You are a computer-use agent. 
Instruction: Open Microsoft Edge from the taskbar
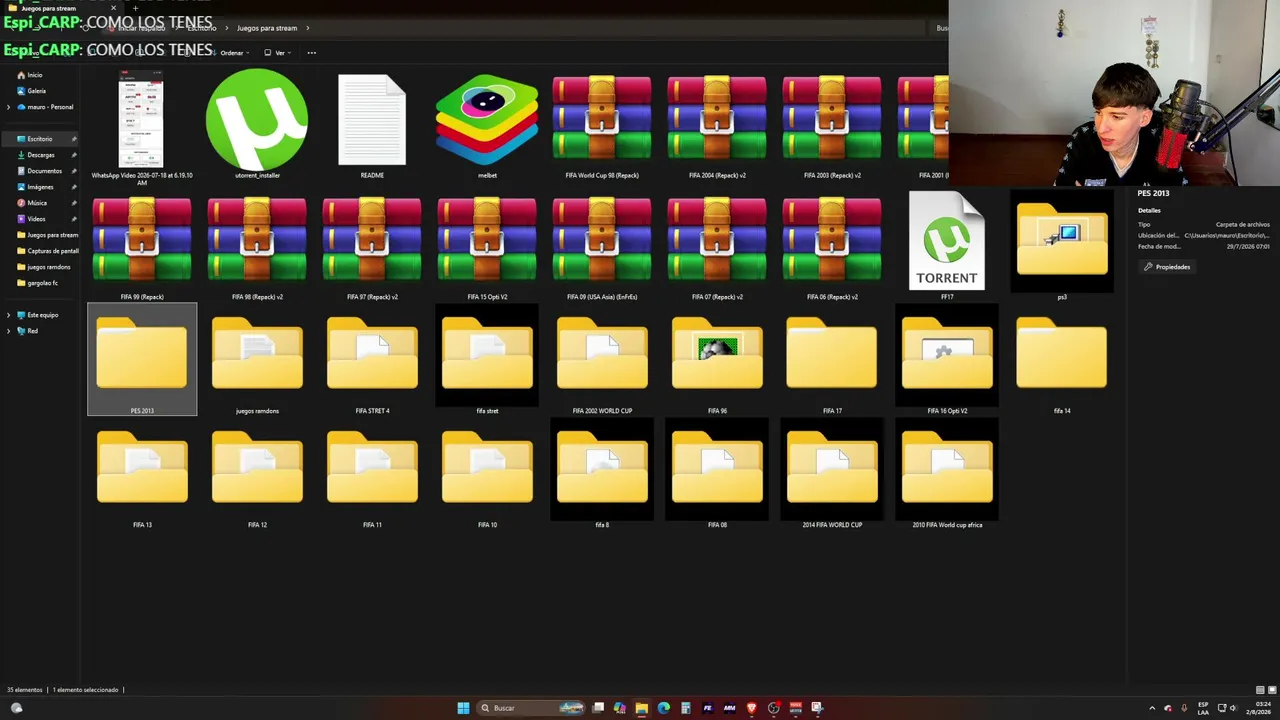[x=663, y=708]
